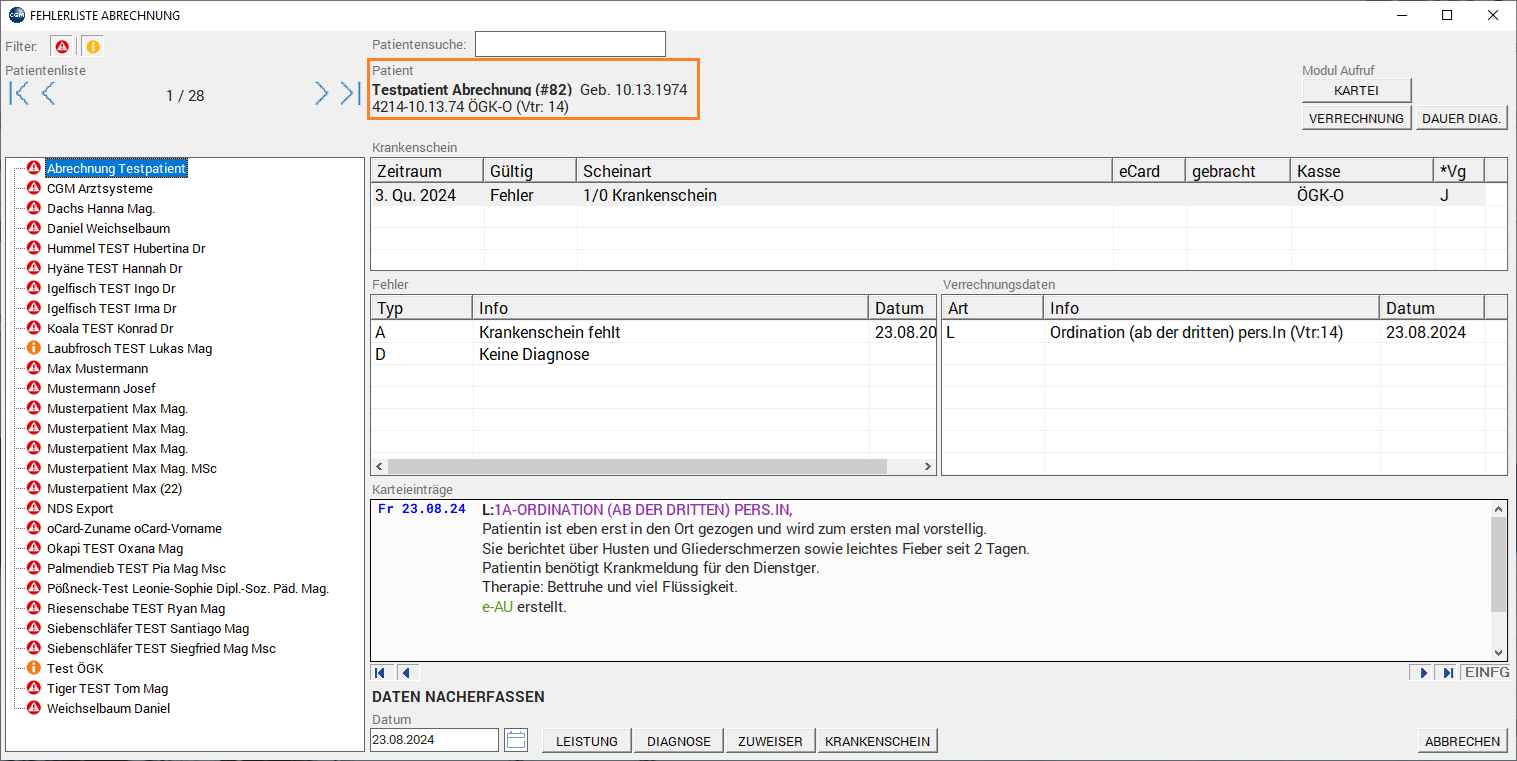Click the KRANKENSCHEIN button at bottom

tap(877, 741)
